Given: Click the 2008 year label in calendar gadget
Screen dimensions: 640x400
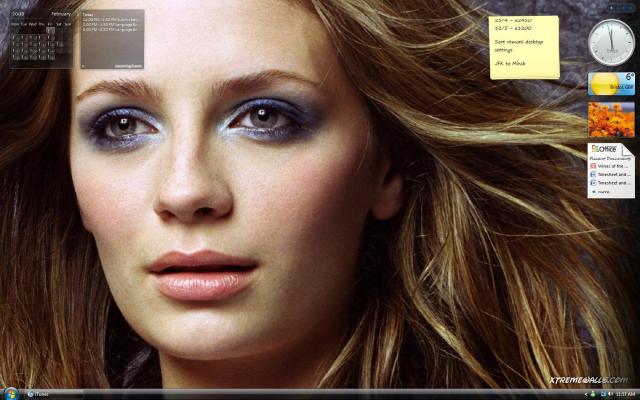Looking at the screenshot, I should (x=18, y=14).
